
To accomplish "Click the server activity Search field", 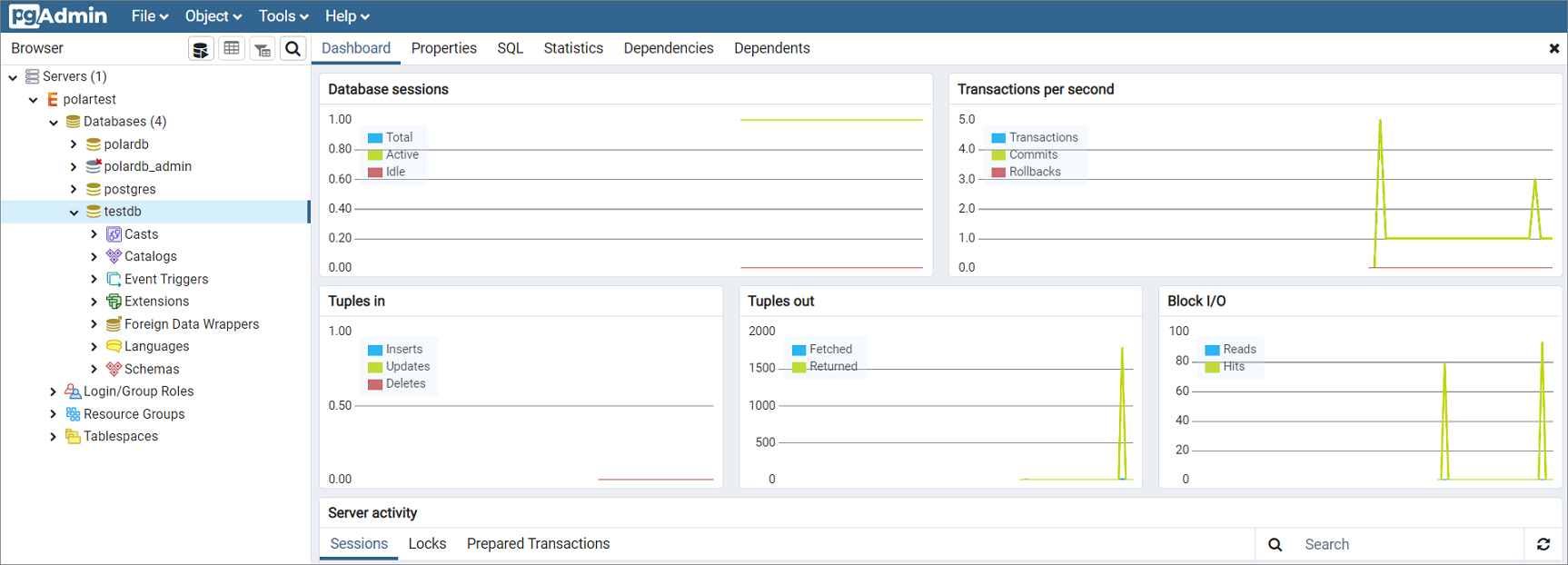I will coord(1408,544).
